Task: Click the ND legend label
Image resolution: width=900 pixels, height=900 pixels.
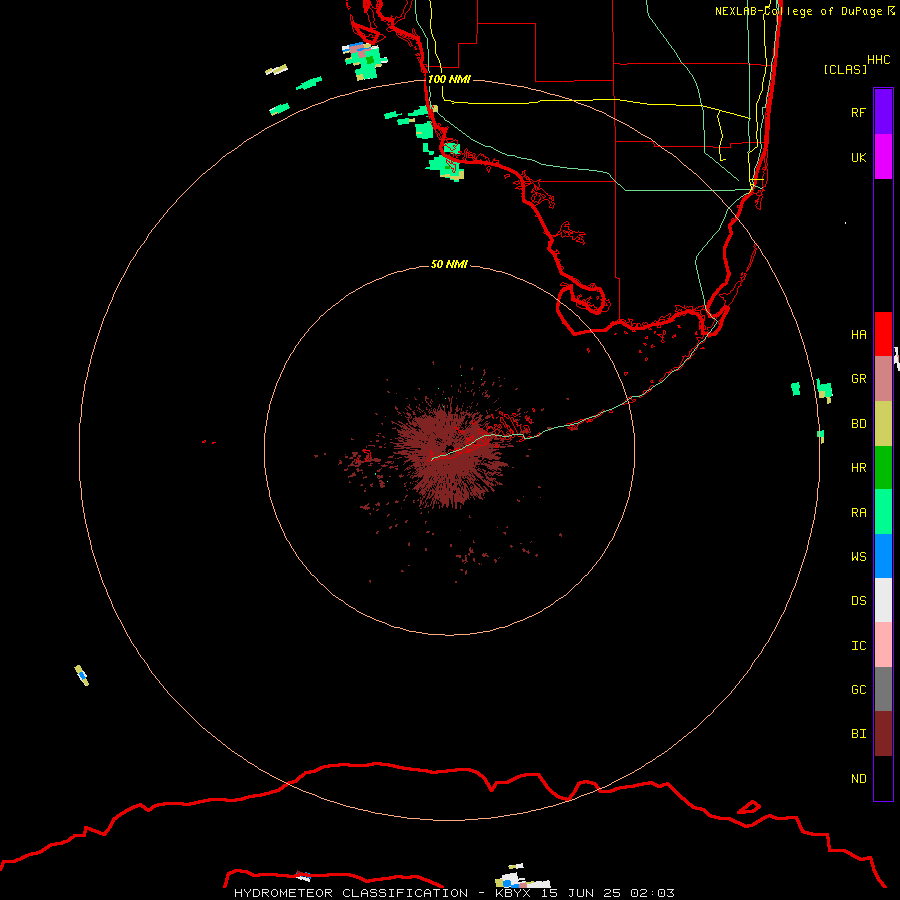Action: point(858,779)
